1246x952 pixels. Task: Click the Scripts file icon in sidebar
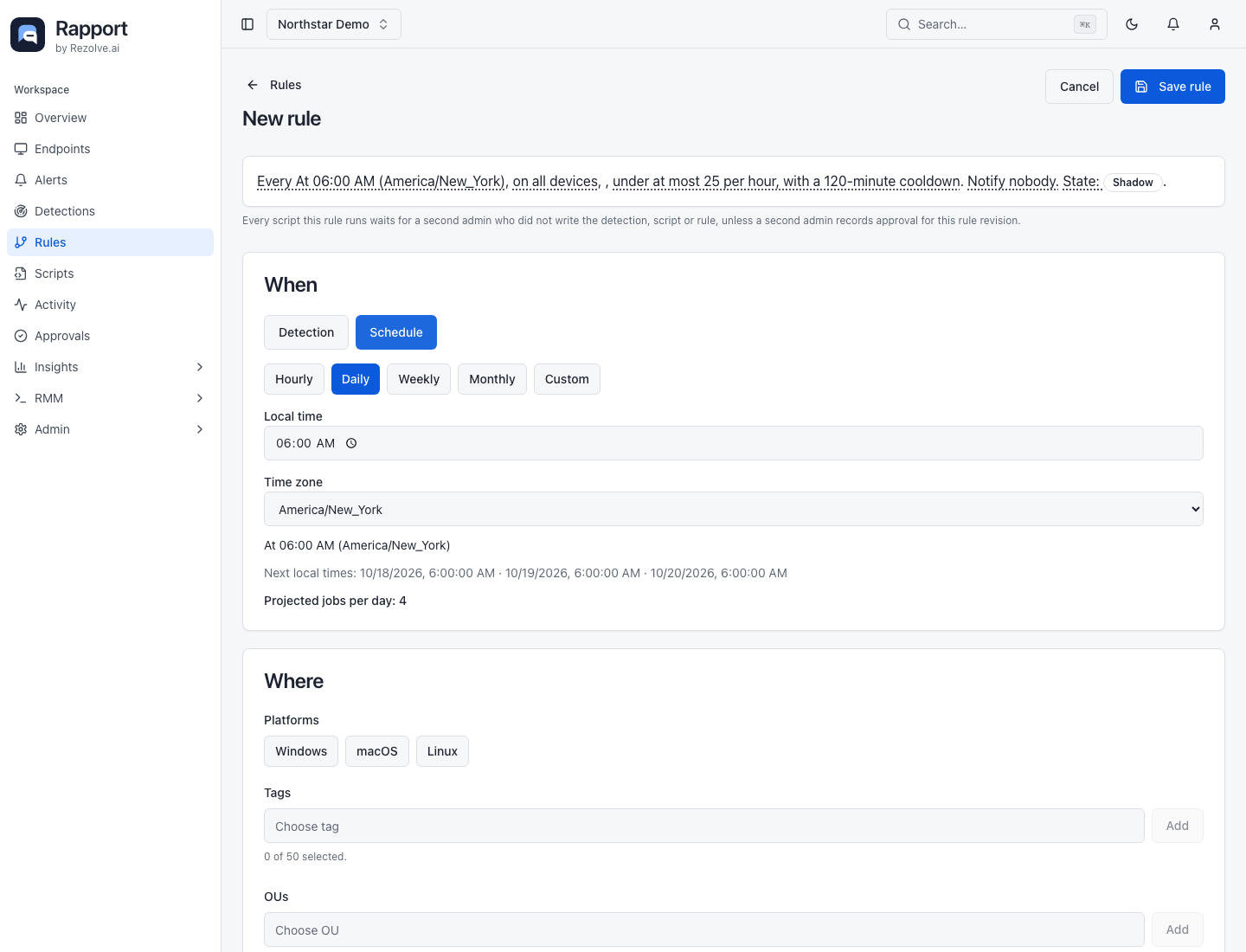coord(21,273)
